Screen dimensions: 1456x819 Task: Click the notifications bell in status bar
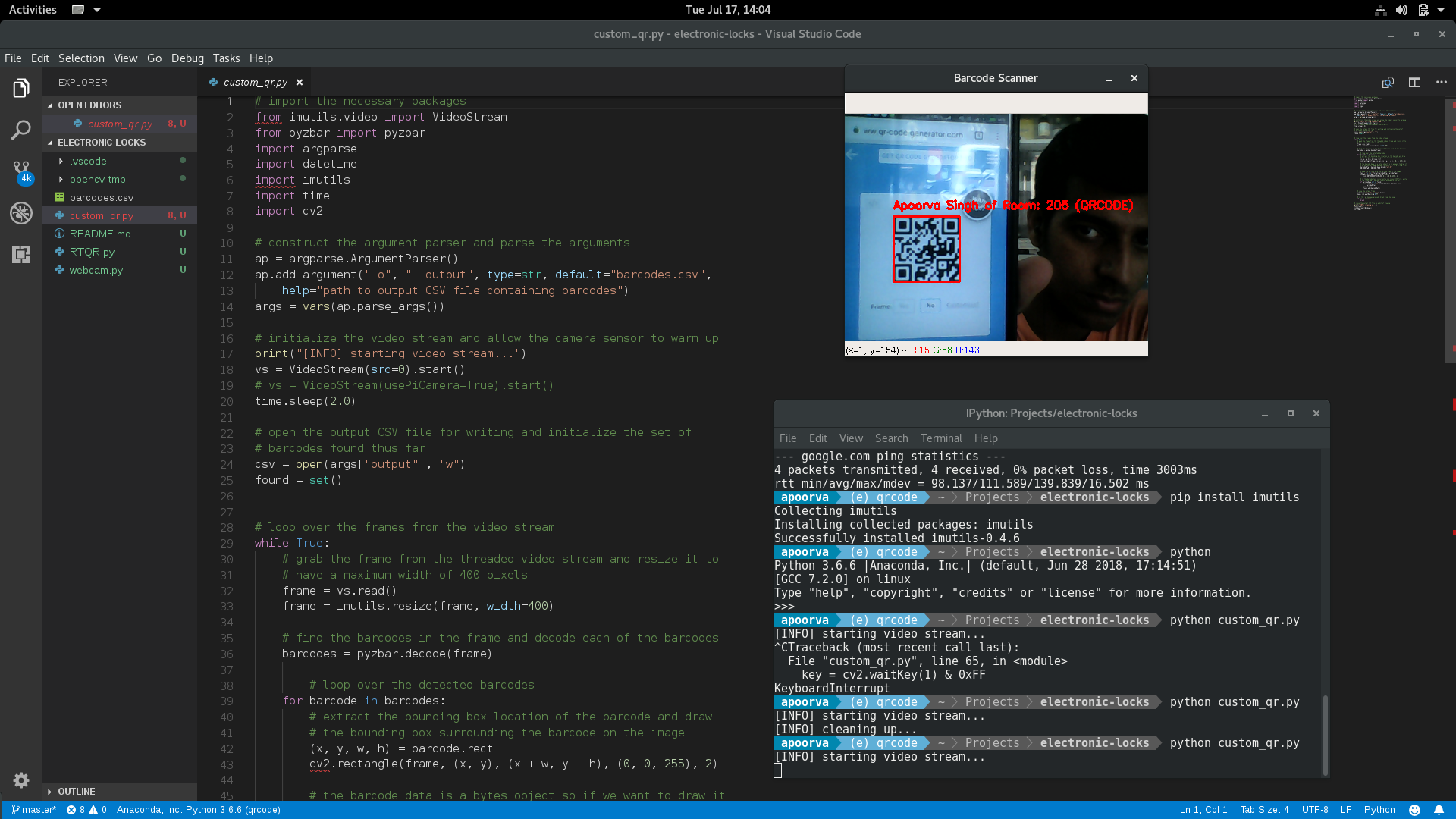[1439, 810]
